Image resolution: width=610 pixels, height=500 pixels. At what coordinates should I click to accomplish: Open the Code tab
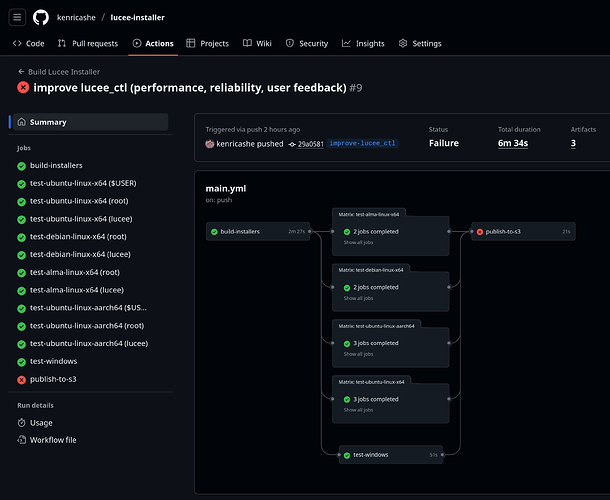[28, 44]
